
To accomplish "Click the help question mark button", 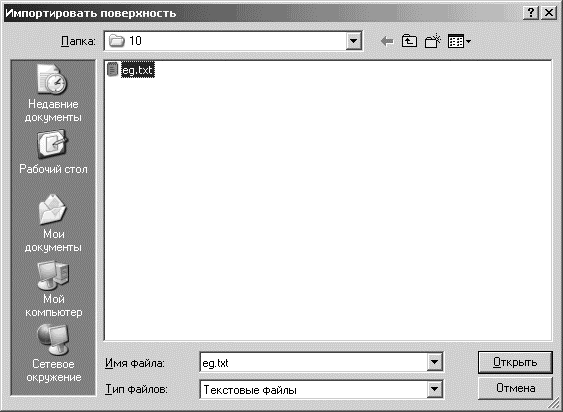I will 531,13.
